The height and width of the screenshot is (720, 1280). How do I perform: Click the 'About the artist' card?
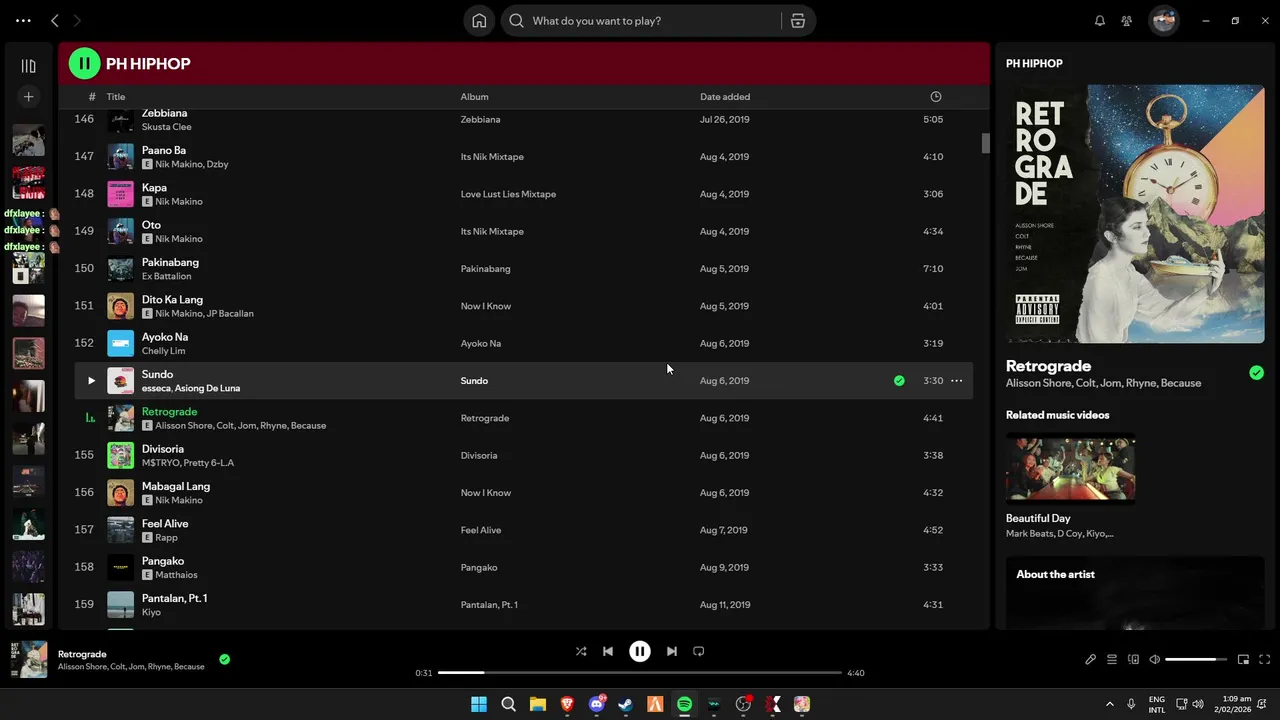(x=1135, y=593)
